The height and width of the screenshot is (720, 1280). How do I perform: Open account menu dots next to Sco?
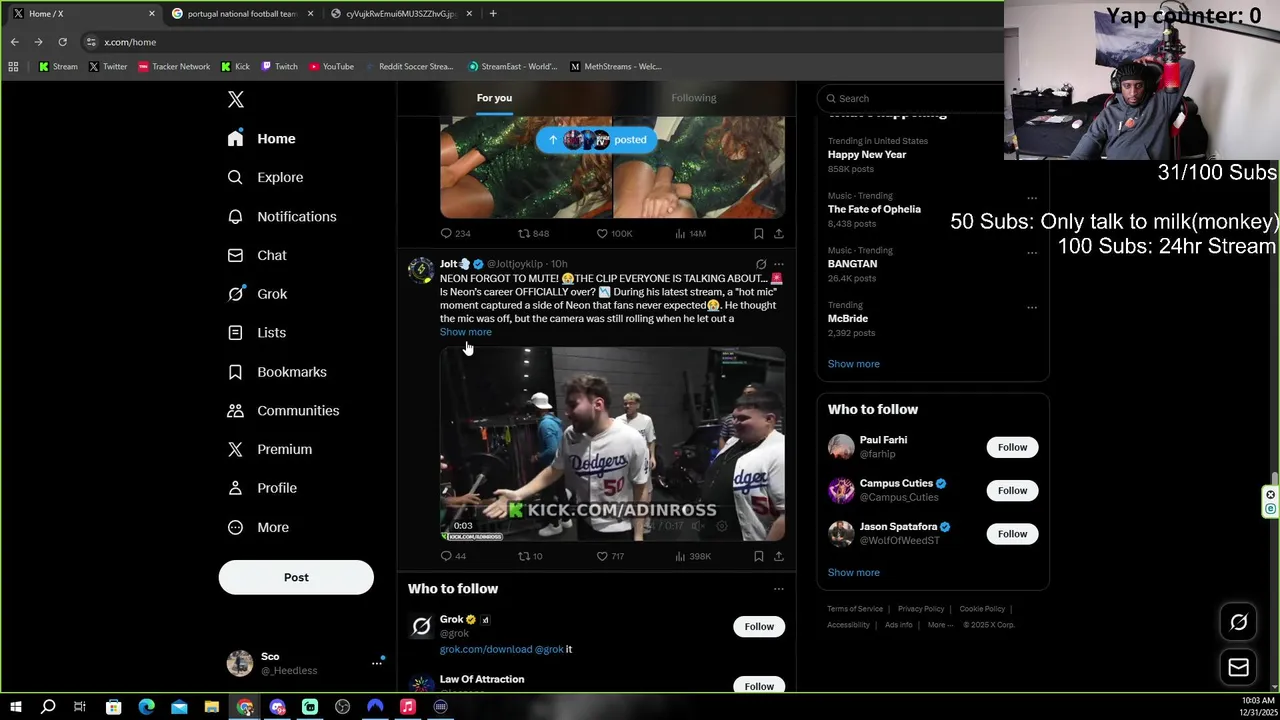[377, 663]
